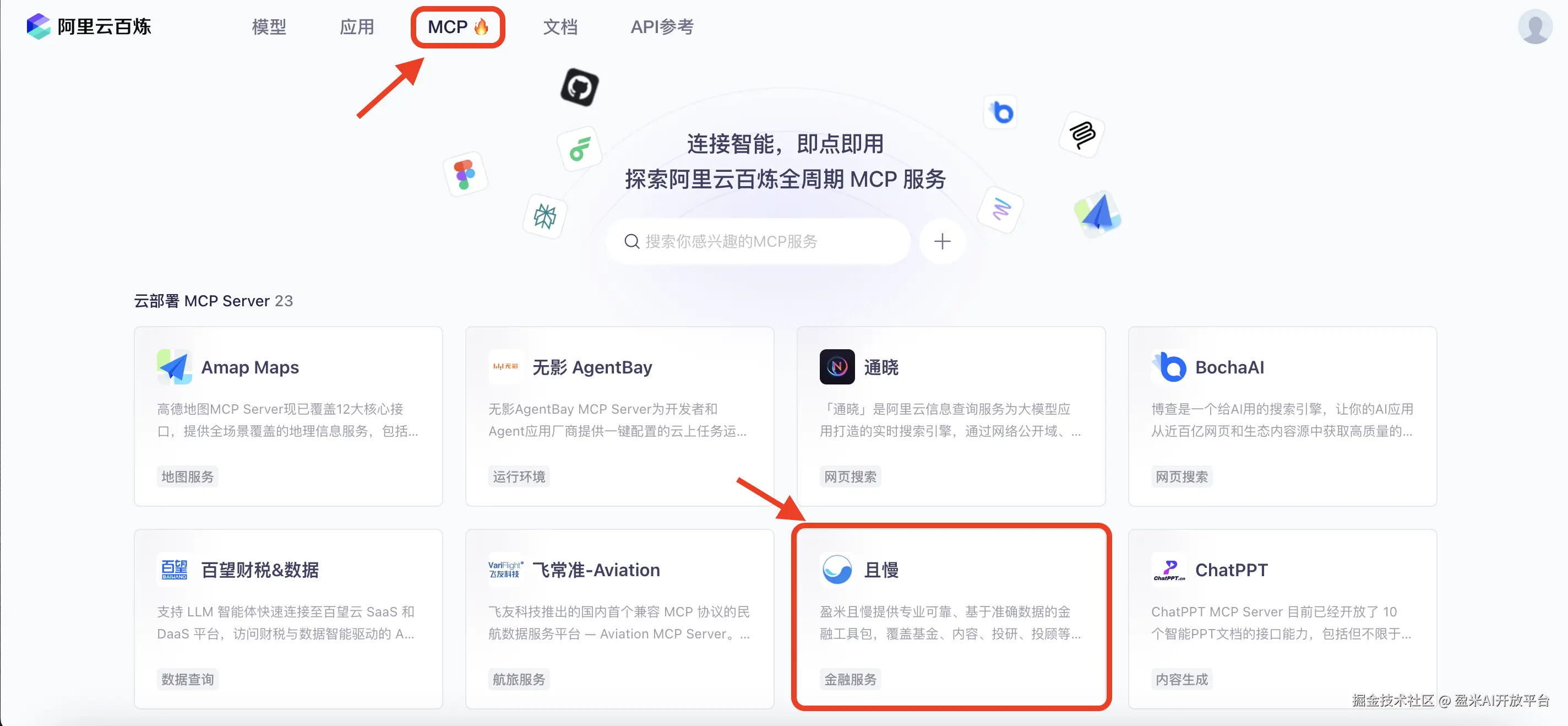Click the 通晓 dark square logo
Viewport: 1568px width, 726px height.
click(837, 367)
